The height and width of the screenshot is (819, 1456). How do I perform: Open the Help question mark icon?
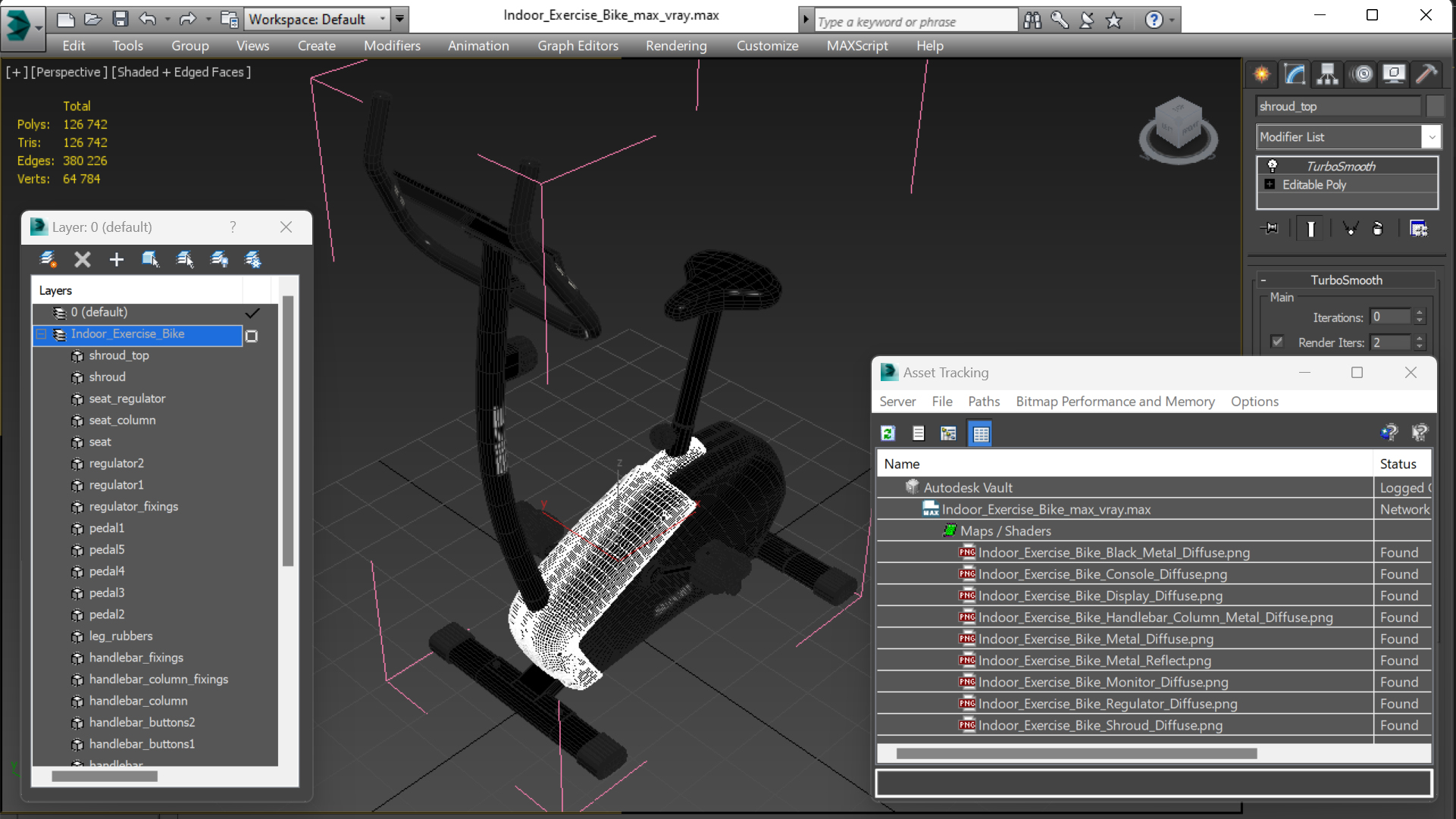coord(1154,20)
